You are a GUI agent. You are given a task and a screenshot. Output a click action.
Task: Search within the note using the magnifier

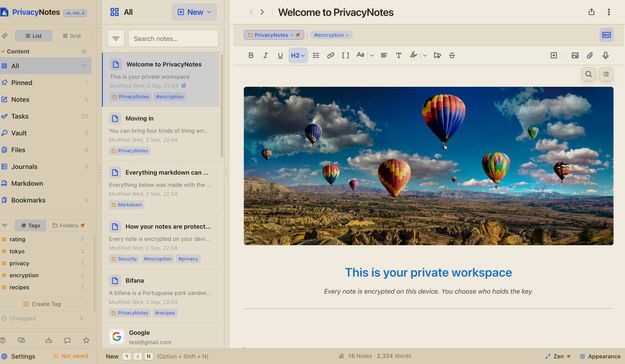[x=588, y=74]
